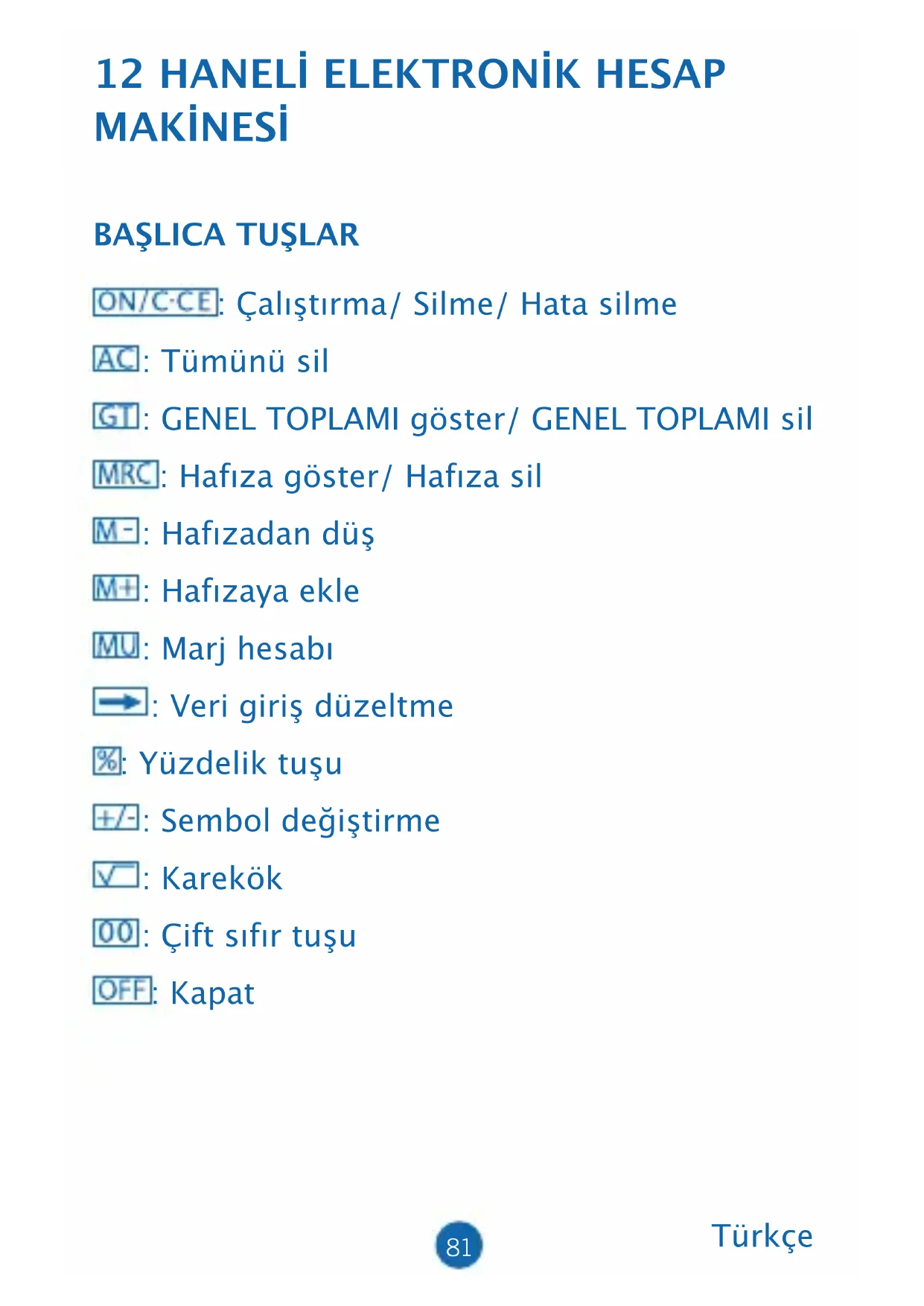Click the page number 81 badge
The height and width of the screenshot is (1306, 924).
pyautogui.click(x=459, y=1245)
